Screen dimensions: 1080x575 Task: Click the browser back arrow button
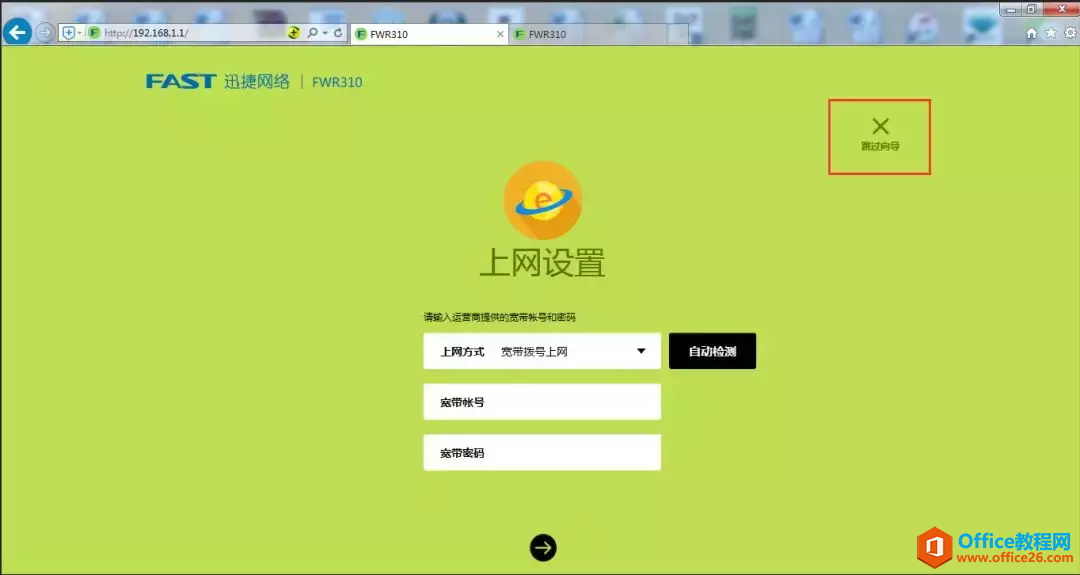(x=17, y=33)
